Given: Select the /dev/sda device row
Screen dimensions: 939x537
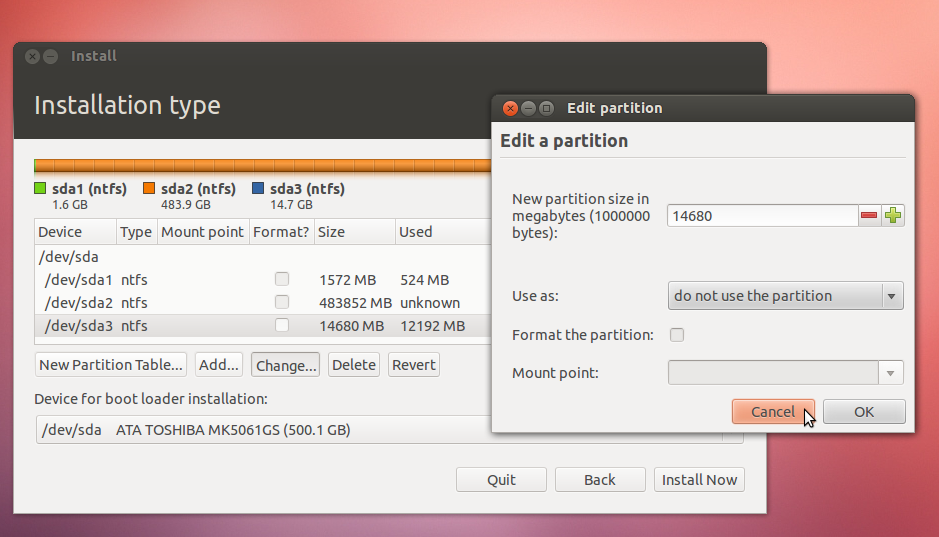Looking at the screenshot, I should click(x=263, y=257).
